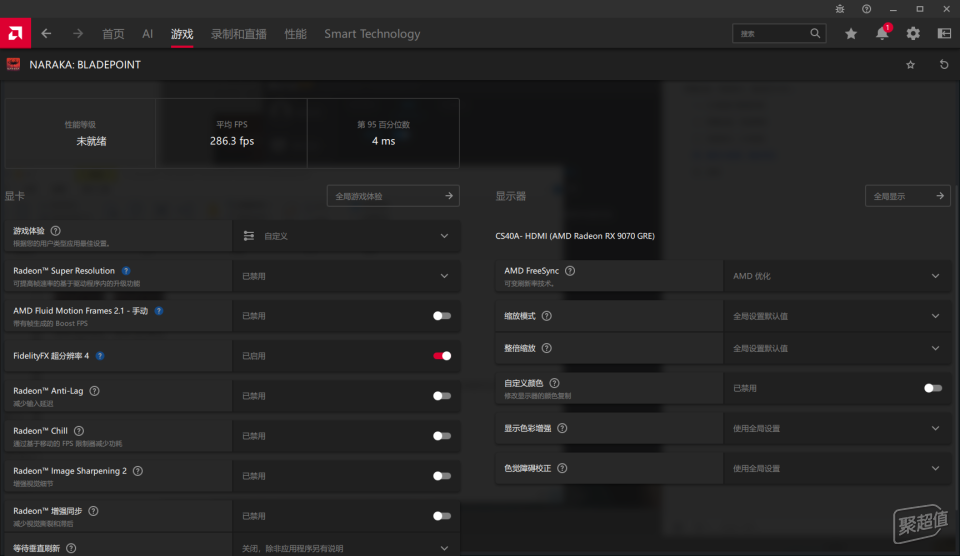
Task: Show help for 显示色彩增强
Action: (x=562, y=428)
